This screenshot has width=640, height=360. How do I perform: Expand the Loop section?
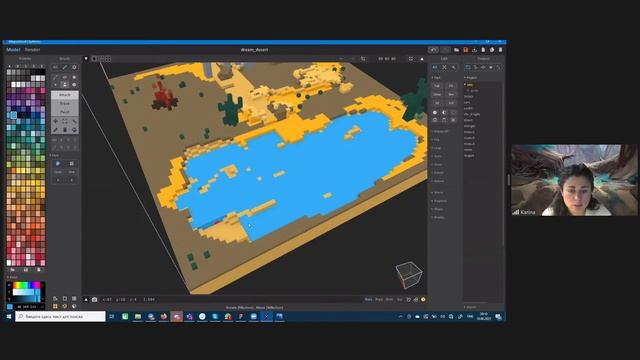tap(437, 148)
